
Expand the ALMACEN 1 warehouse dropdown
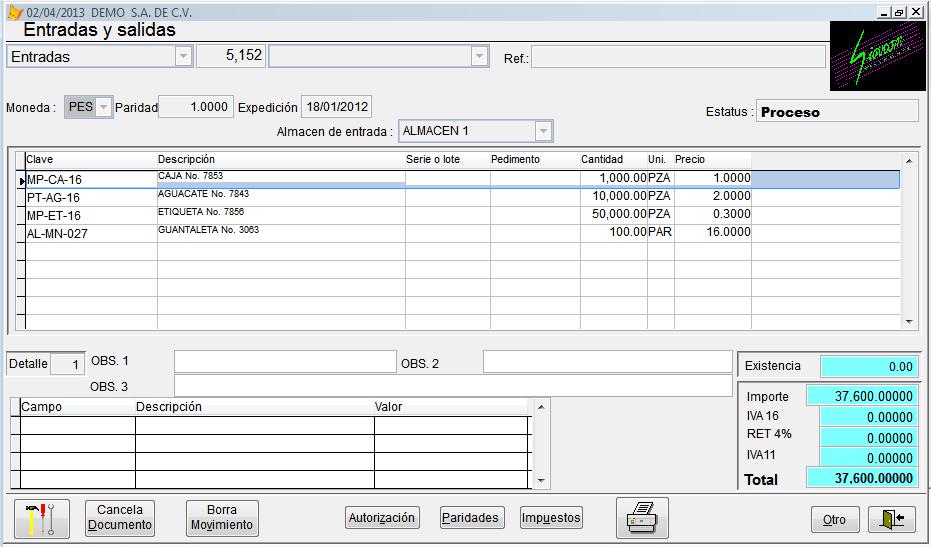(x=543, y=131)
